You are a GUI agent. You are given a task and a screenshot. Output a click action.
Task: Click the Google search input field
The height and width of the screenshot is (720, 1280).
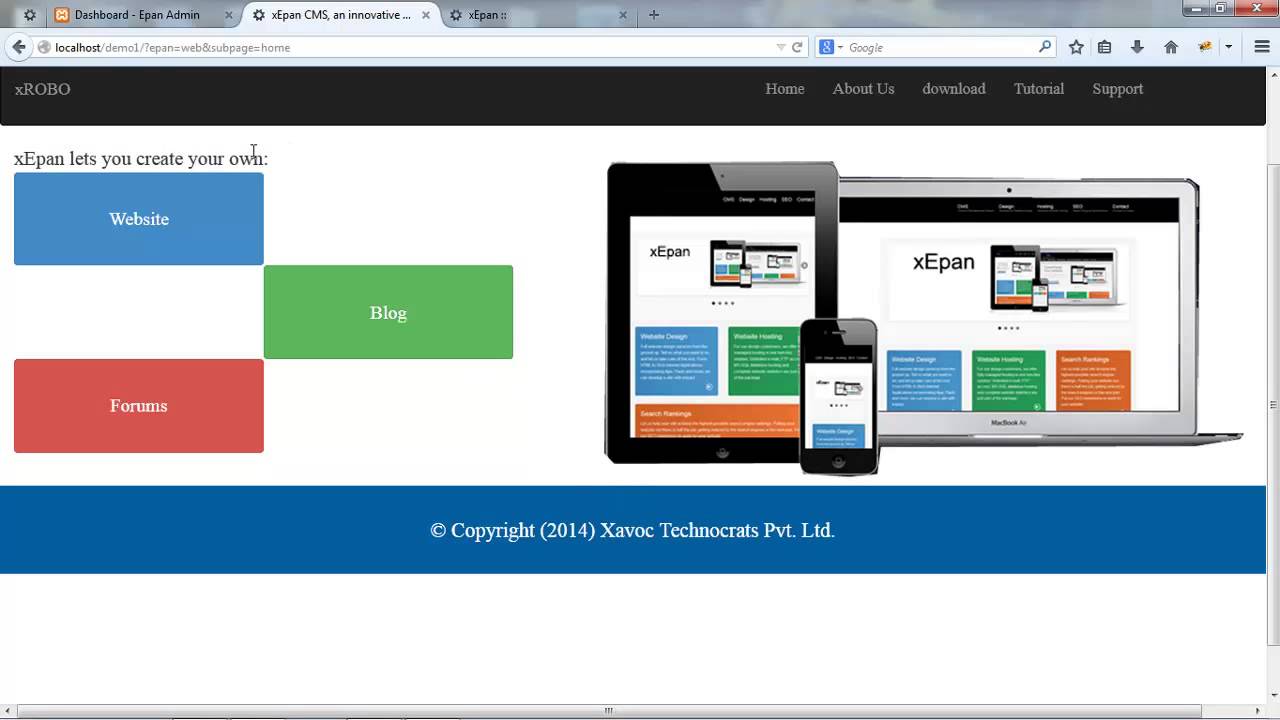click(x=940, y=47)
